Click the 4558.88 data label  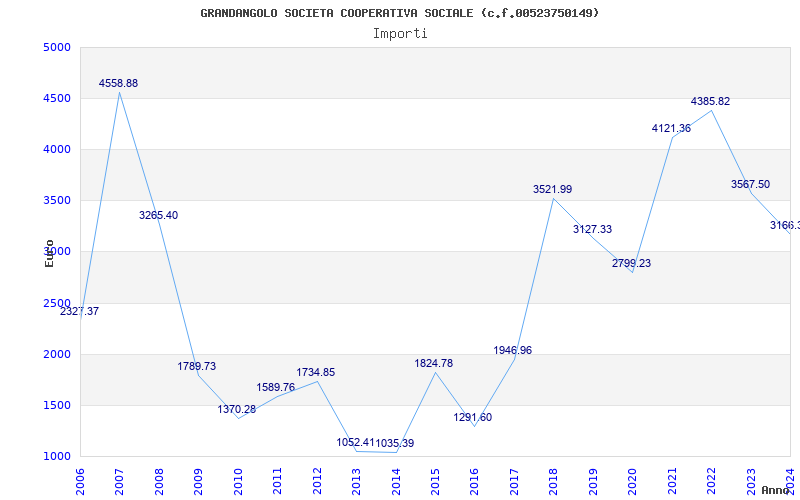118,83
